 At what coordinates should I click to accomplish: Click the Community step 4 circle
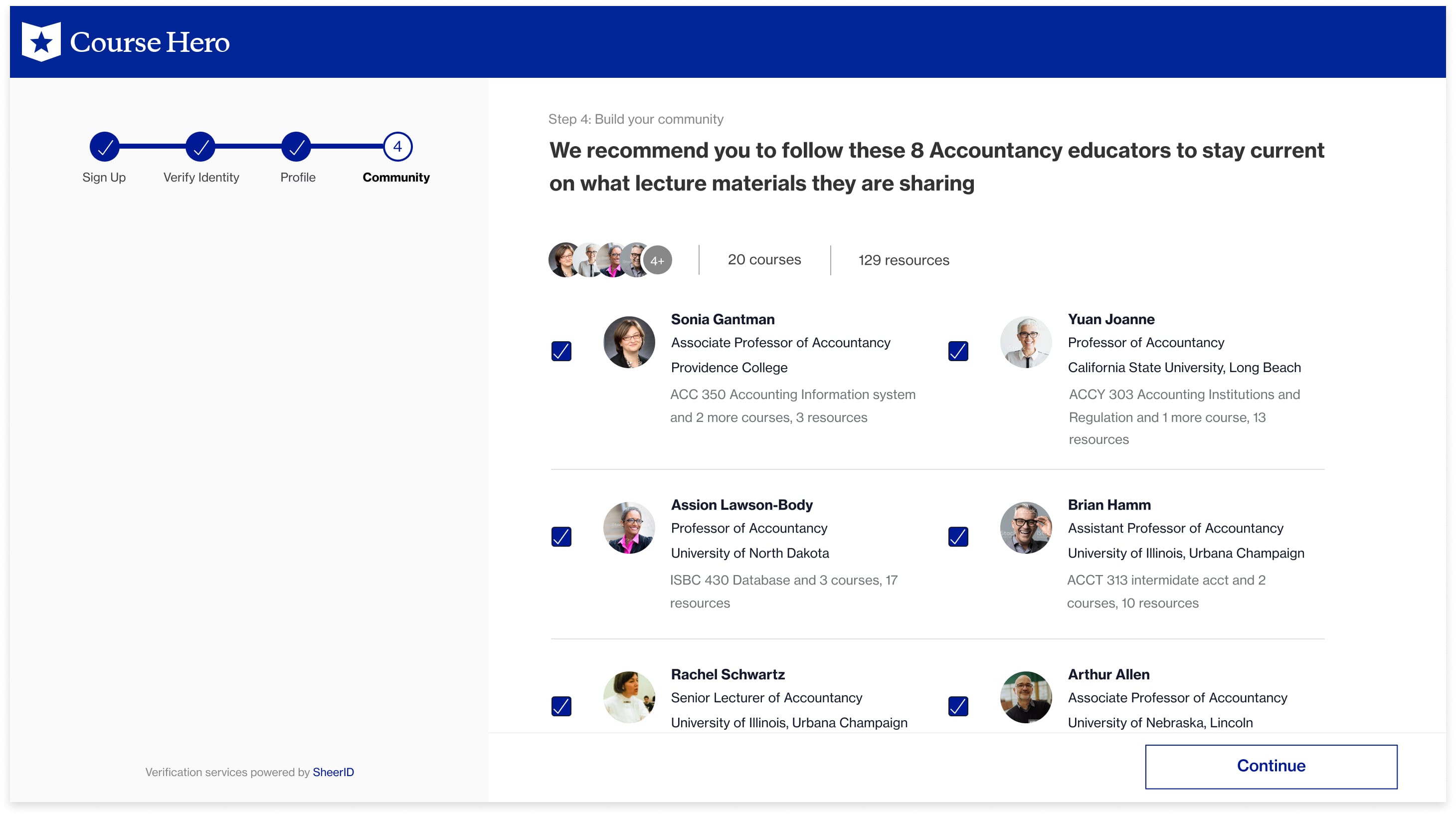[x=397, y=147]
